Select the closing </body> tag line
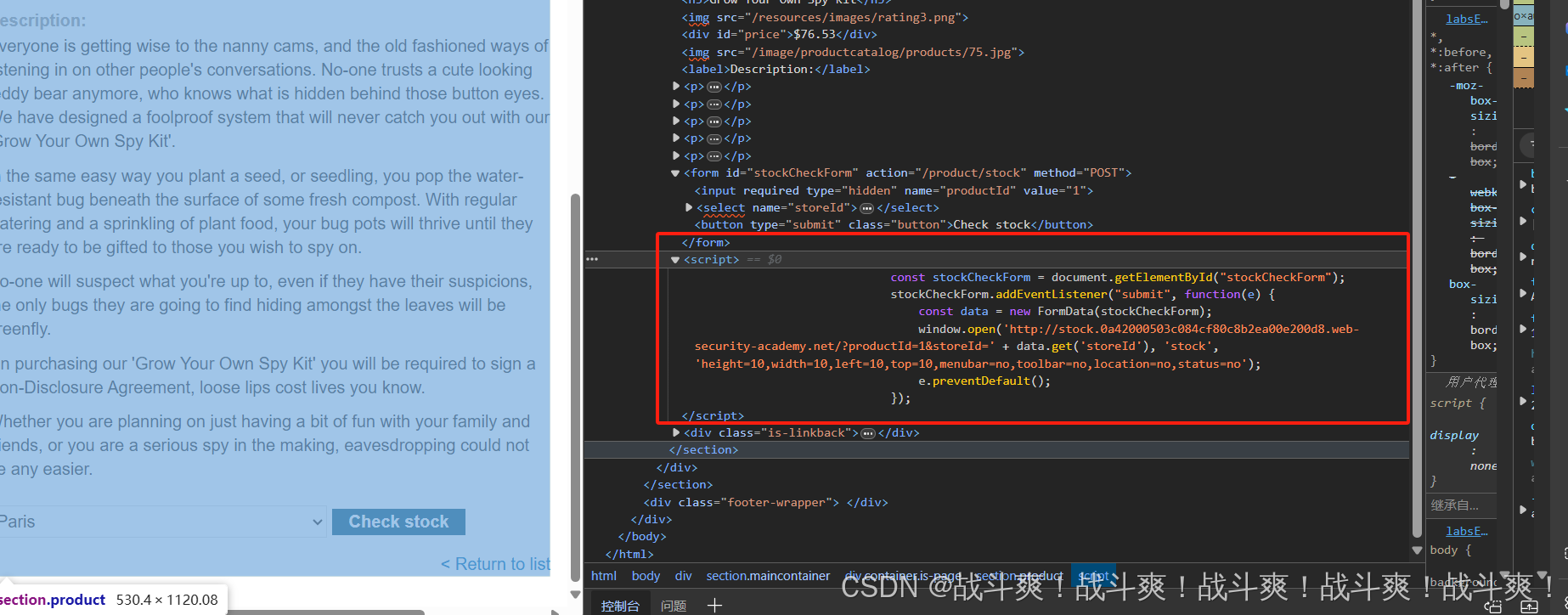 coord(642,537)
